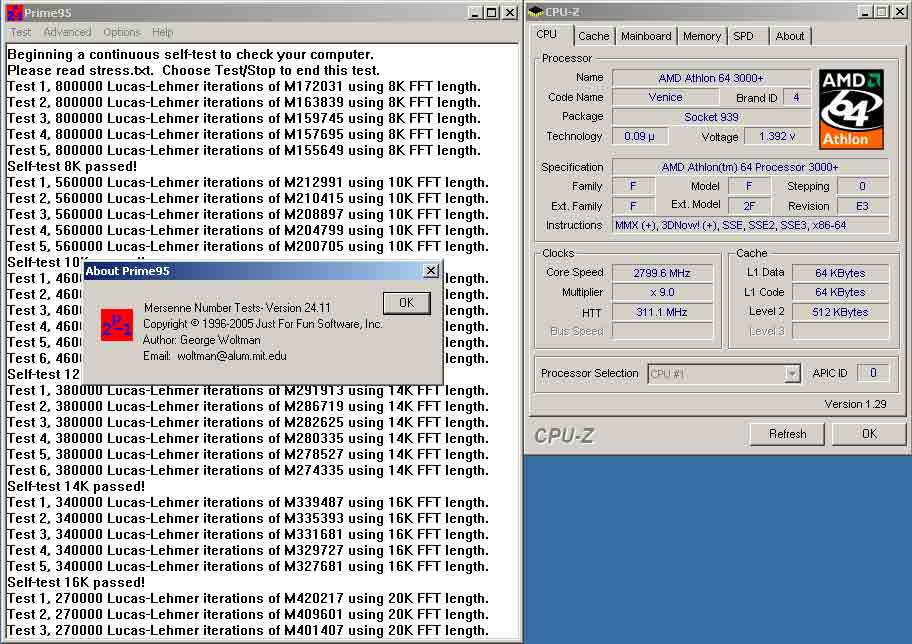Screen dimensions: 912x644
Task: Click the "Self-test 14K passed!" line
Action: pos(76,486)
